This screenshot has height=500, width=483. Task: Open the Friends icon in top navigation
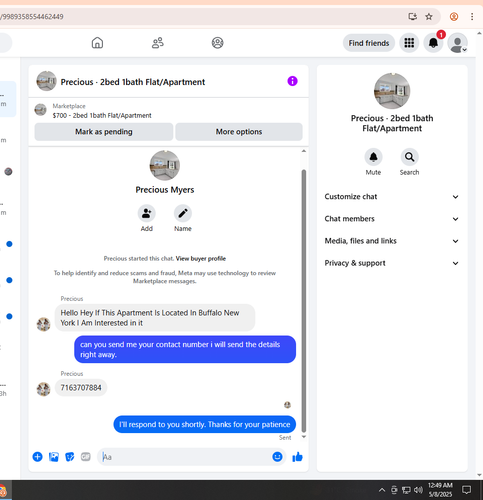(158, 43)
